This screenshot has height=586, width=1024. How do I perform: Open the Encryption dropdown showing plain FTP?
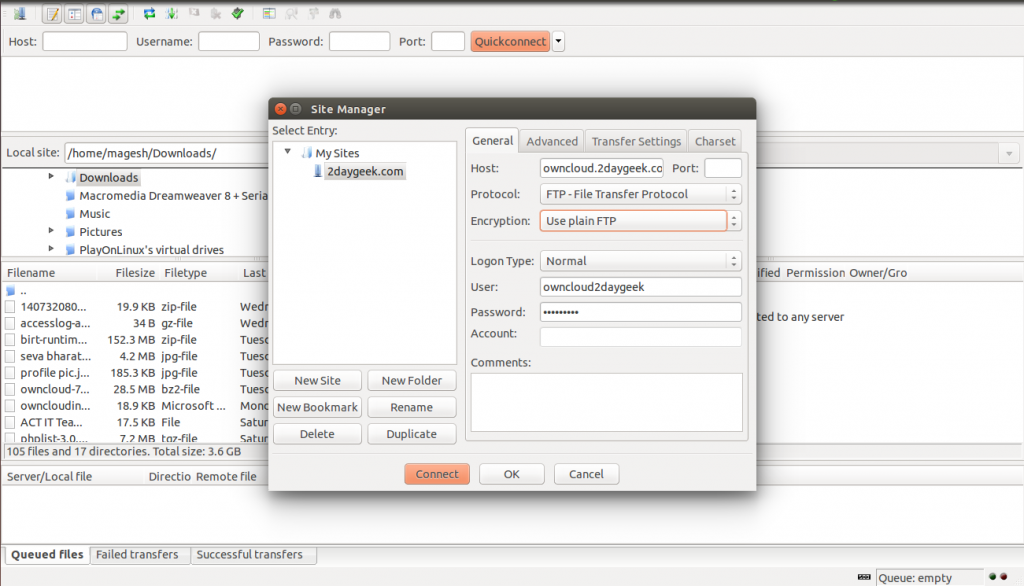click(x=640, y=221)
